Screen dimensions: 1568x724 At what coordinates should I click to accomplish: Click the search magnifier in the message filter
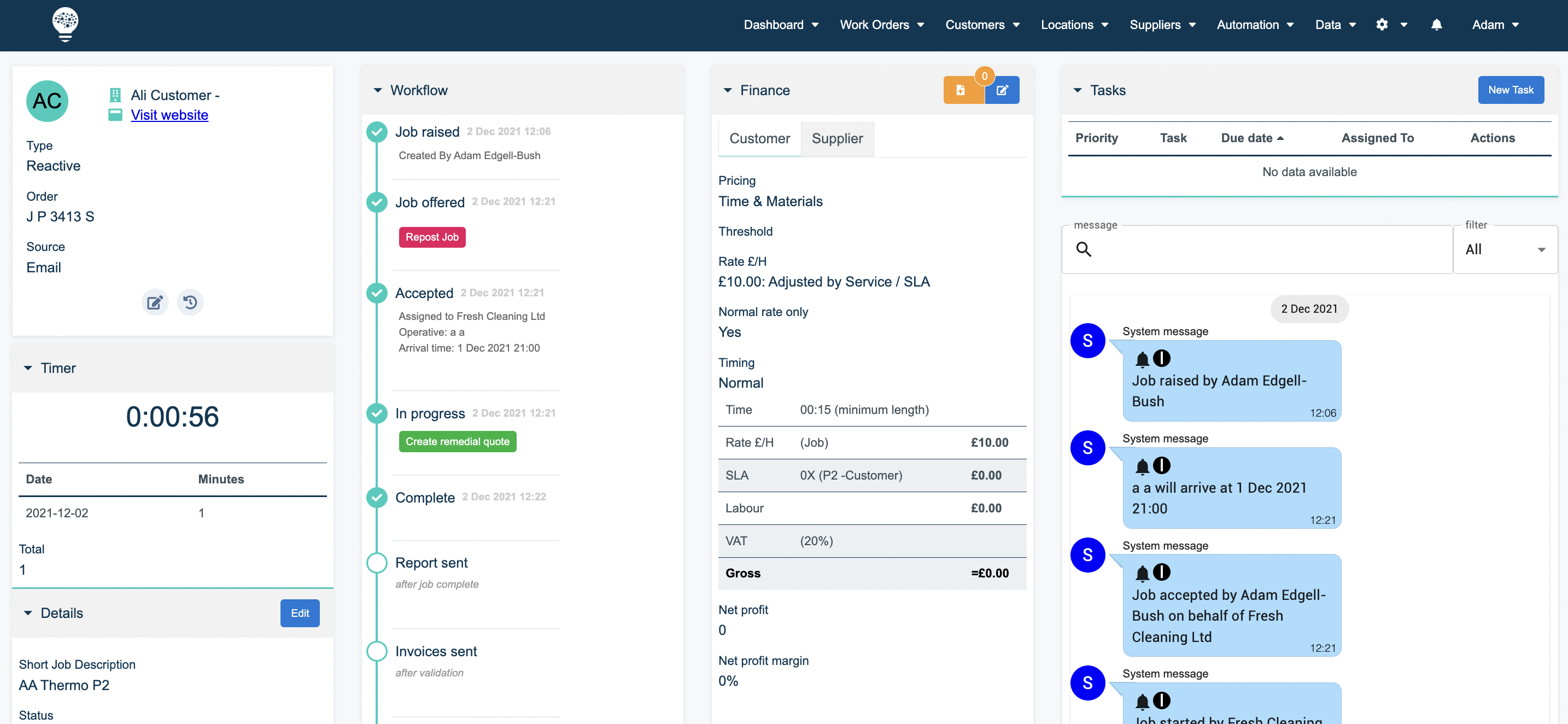tap(1085, 250)
